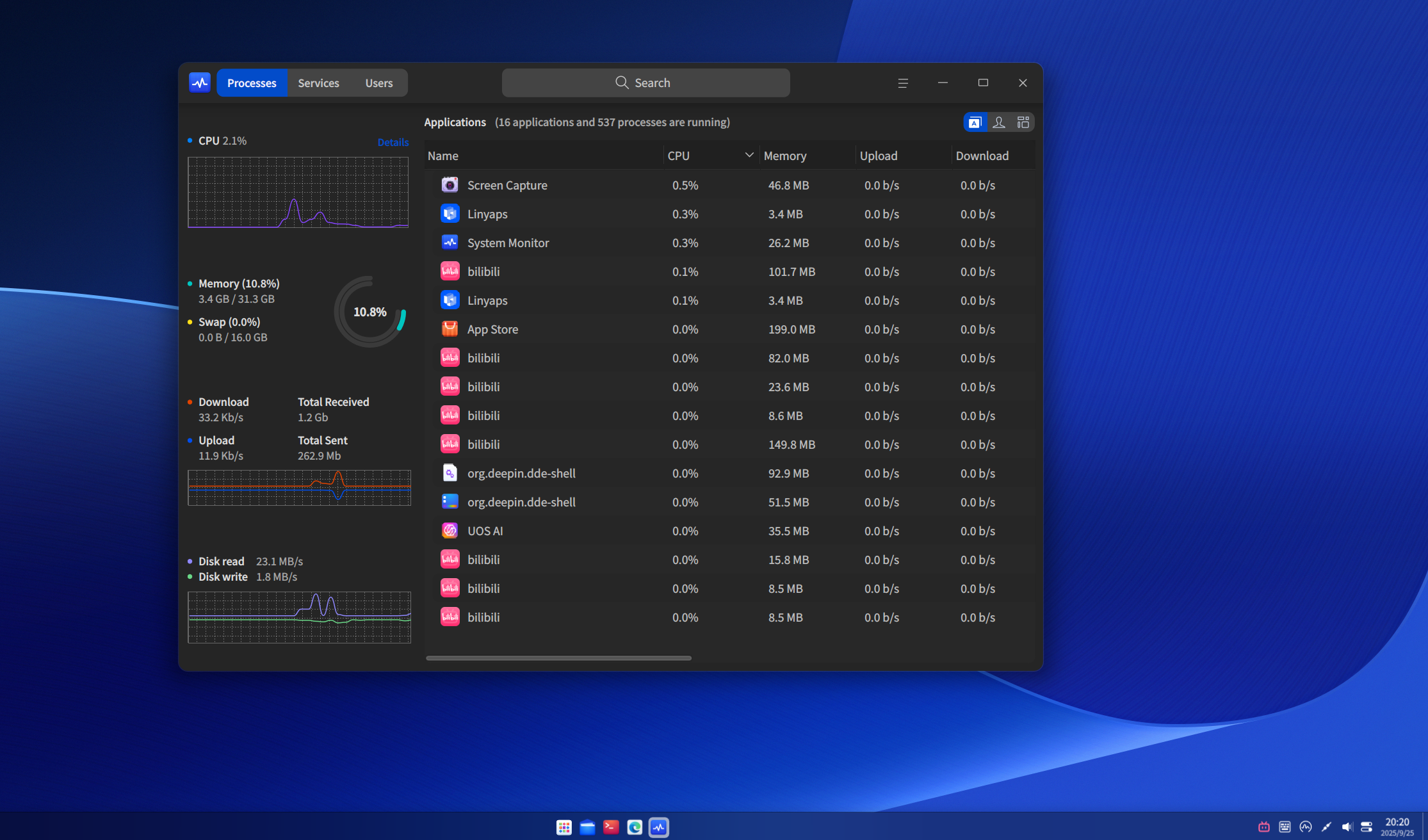Screen dimensions: 1428x840
Task: Click the network download/upload graph
Action: point(299,488)
